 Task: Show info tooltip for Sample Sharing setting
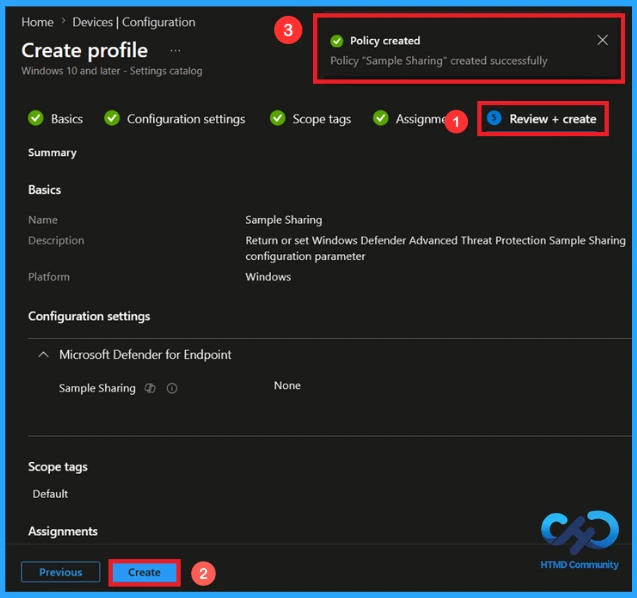coord(172,388)
